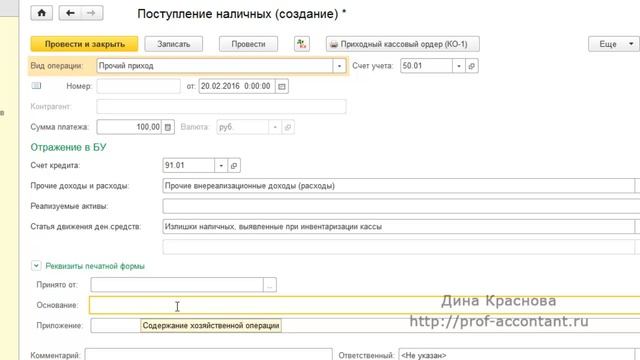Open calendar picker next to date field
Image resolution: width=640 pixels, height=360 pixels.
(x=282, y=86)
